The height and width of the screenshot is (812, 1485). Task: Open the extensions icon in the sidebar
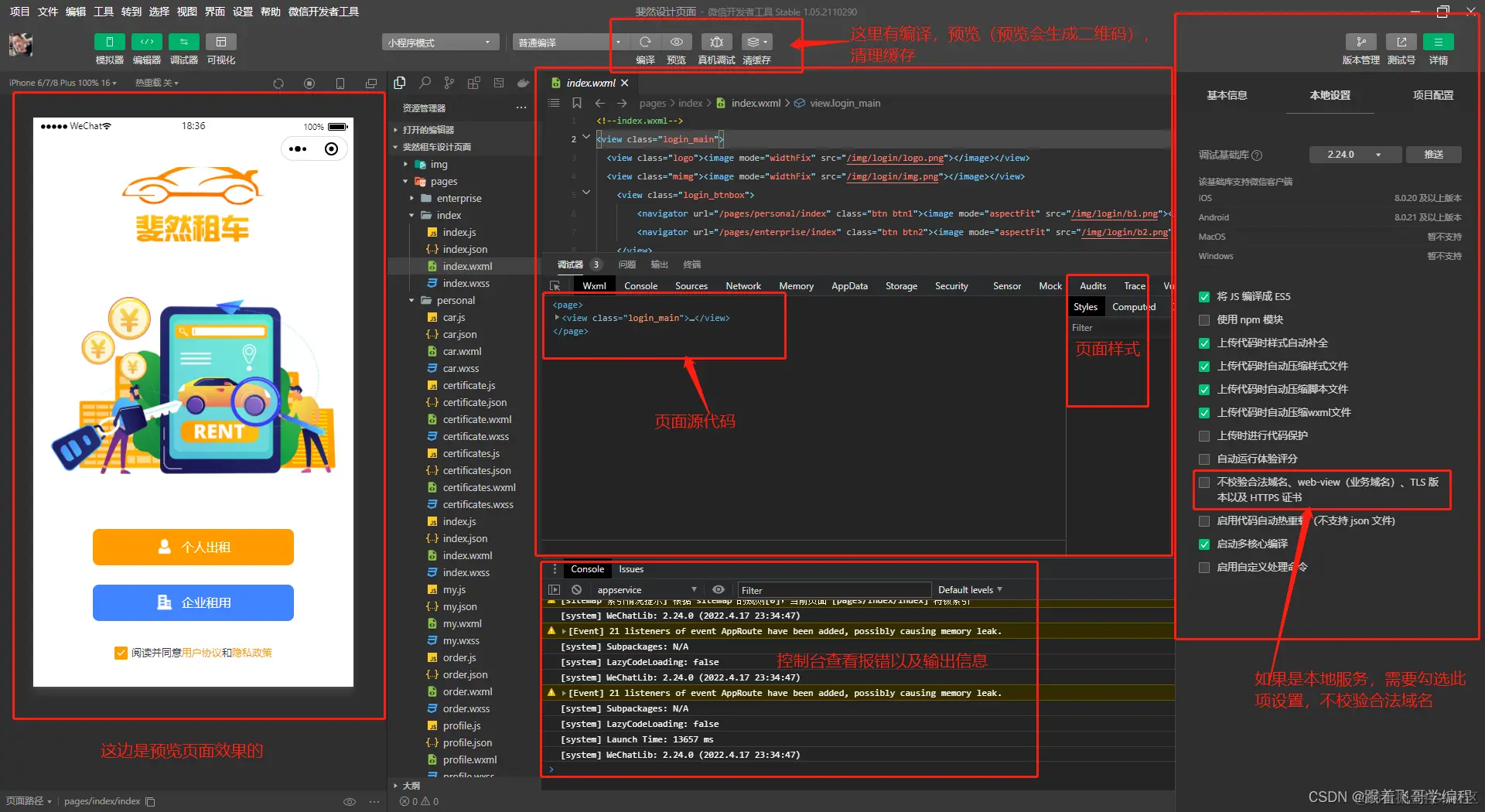click(474, 83)
